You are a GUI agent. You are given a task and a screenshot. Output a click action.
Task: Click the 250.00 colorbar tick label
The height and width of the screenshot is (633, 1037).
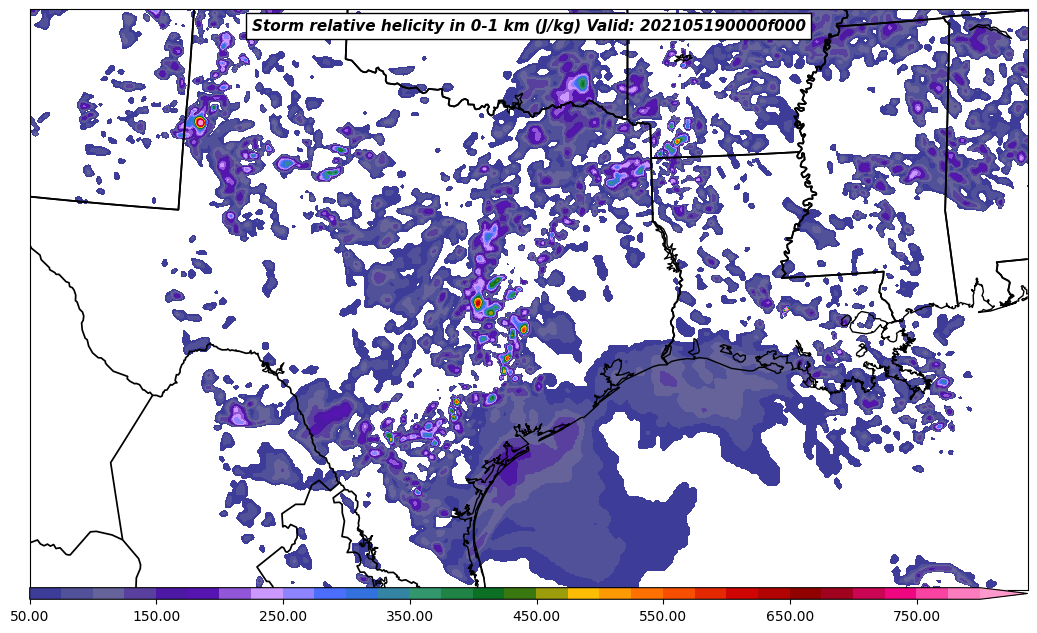click(283, 616)
